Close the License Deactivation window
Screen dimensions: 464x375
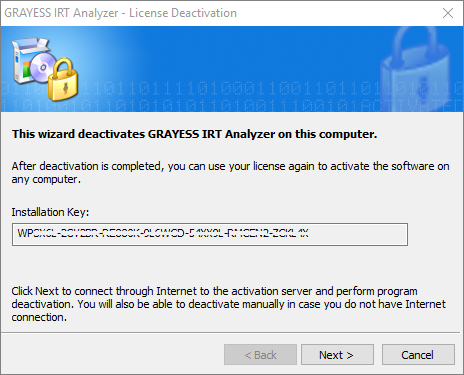click(x=448, y=13)
